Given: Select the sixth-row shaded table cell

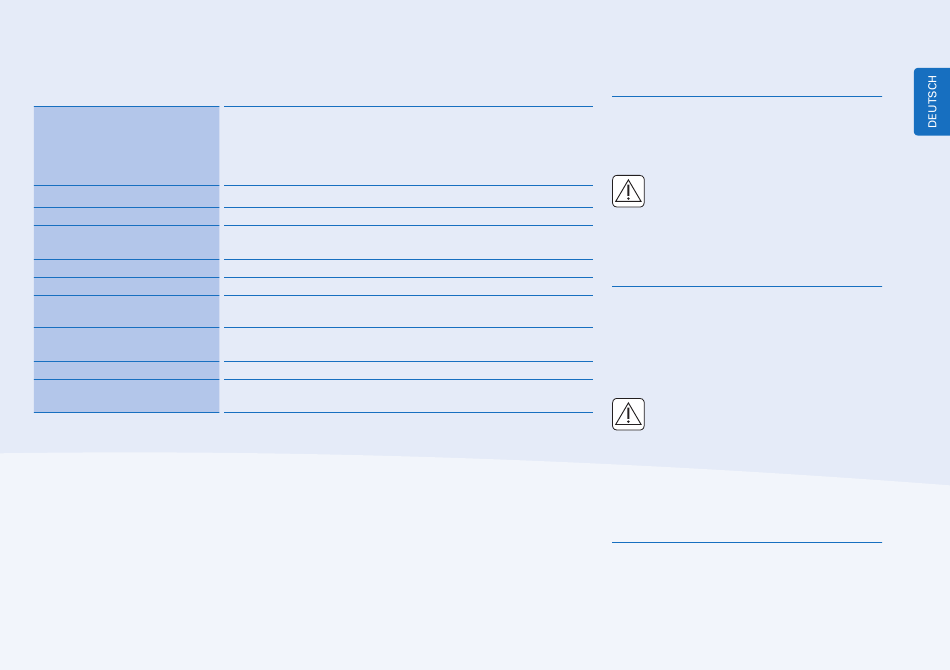Looking at the screenshot, I should point(127,287).
